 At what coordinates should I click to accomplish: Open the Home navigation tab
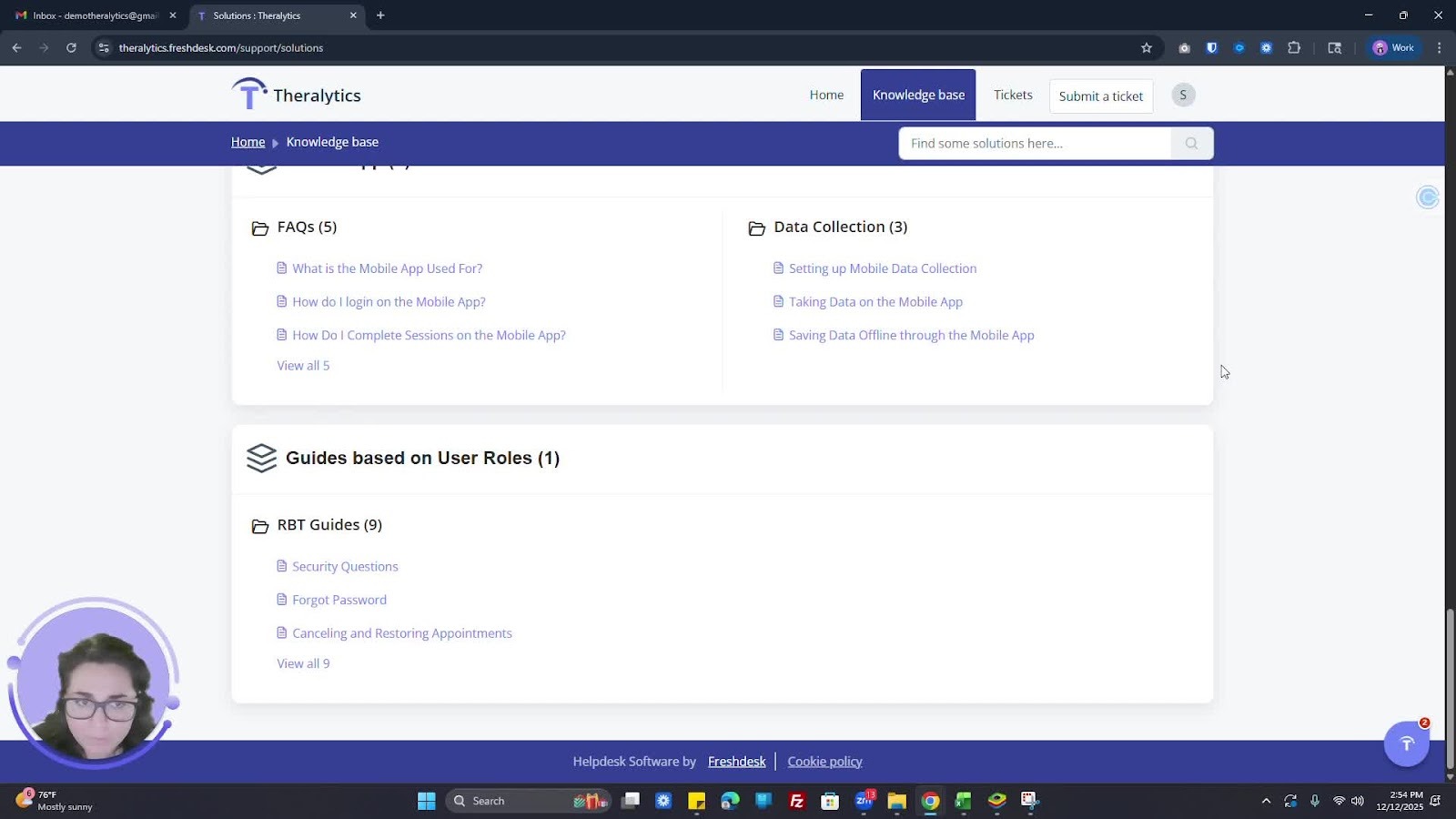click(826, 95)
